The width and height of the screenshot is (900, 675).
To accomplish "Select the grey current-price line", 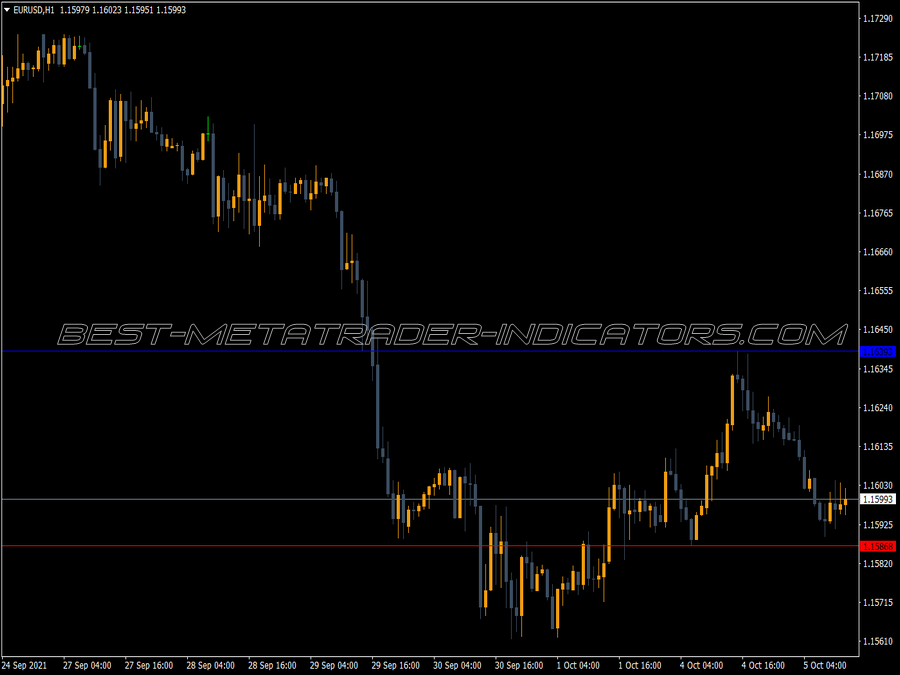I will [x=430, y=499].
